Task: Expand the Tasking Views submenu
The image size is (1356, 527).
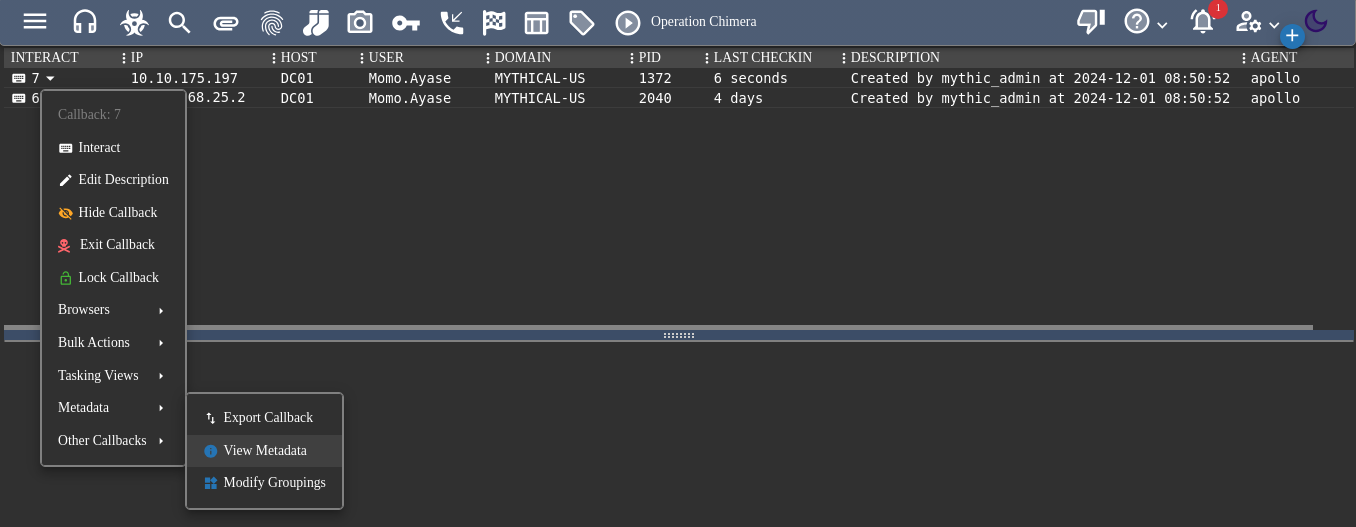Action: [x=113, y=376]
